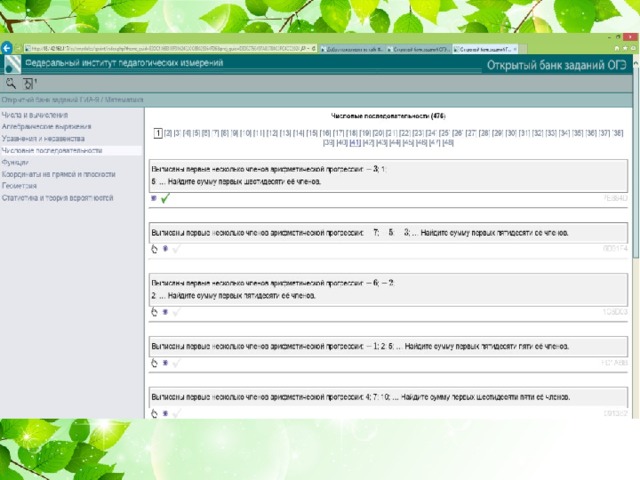Click the grey checkmark under the 4; 7; 10 task
640x480 pixels.
(176, 414)
